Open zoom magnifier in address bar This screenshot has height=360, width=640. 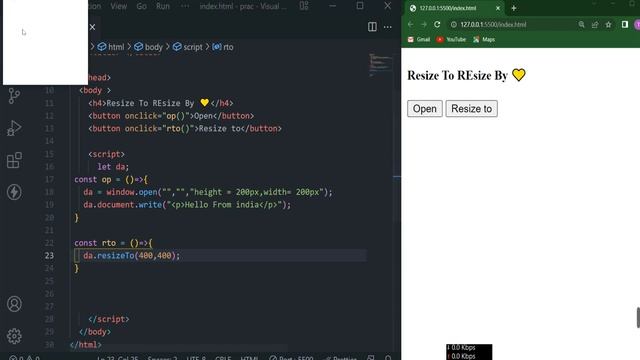coord(582,24)
